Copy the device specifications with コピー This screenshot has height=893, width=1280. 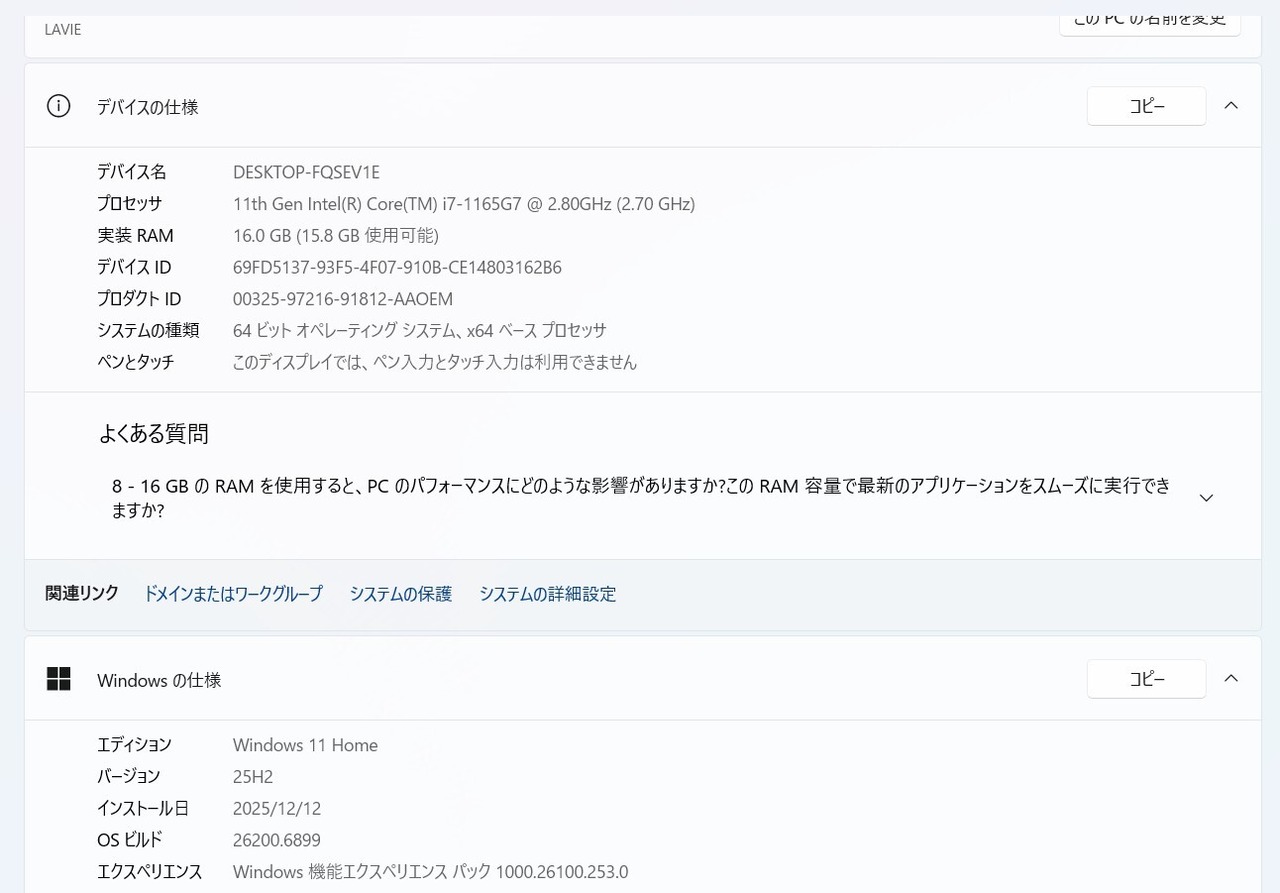click(1146, 106)
